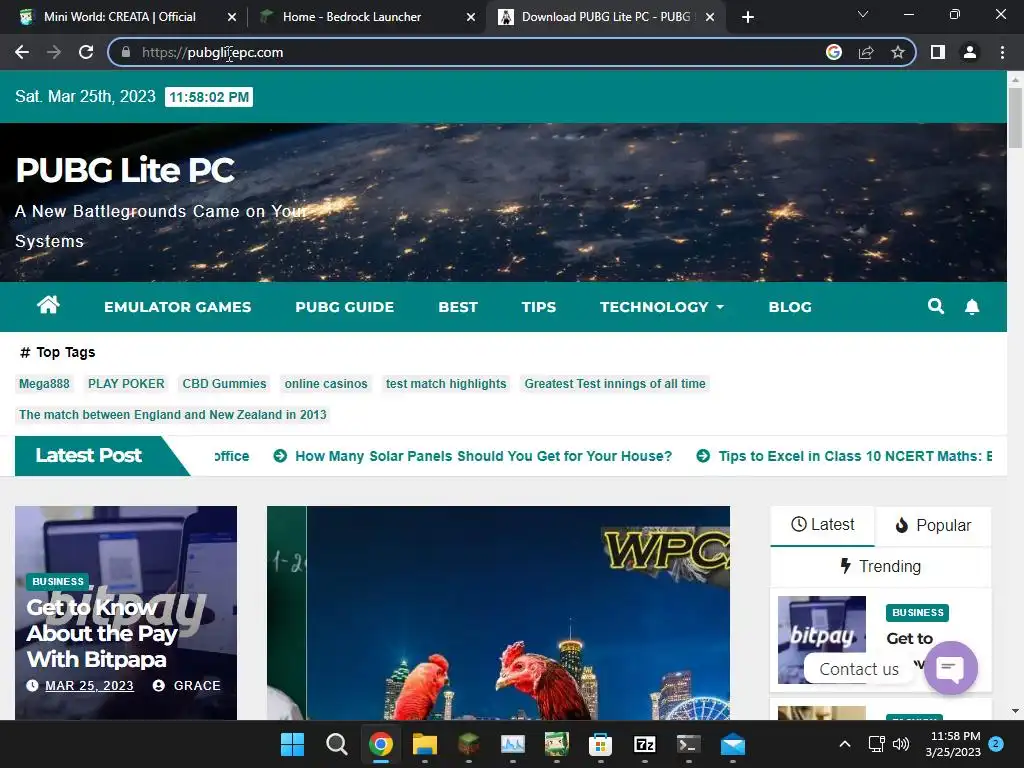
Task: Click Chrome icon in taskbar
Action: [381, 744]
